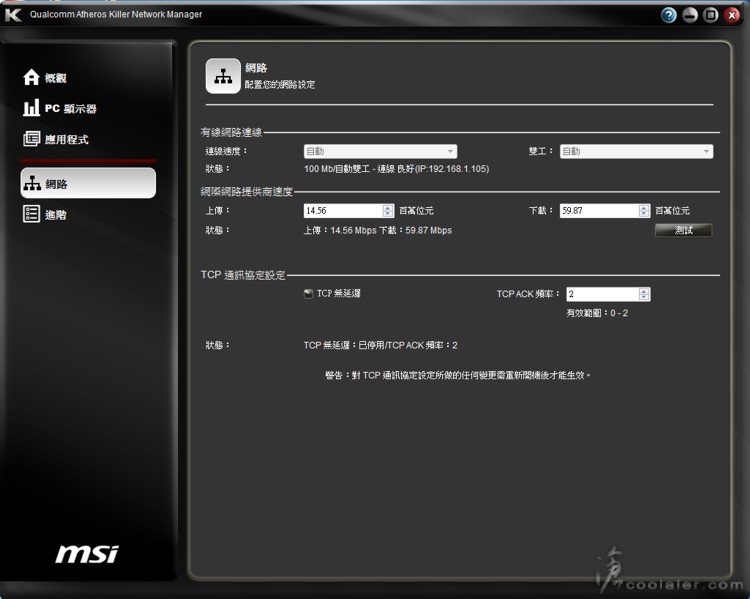Click the title Qualcomm Atheros Killer Network Manager
Image resolution: width=750 pixels, height=599 pixels.
(x=116, y=14)
